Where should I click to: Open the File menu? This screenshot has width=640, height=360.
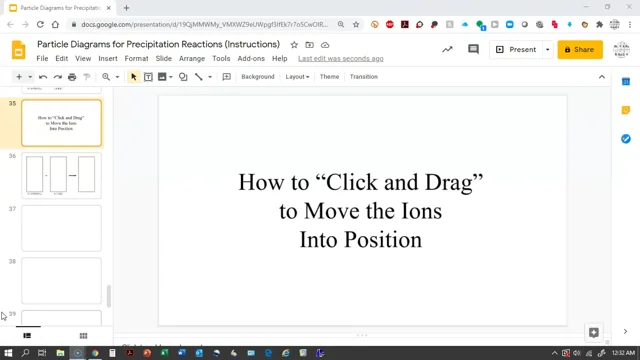click(x=42, y=58)
